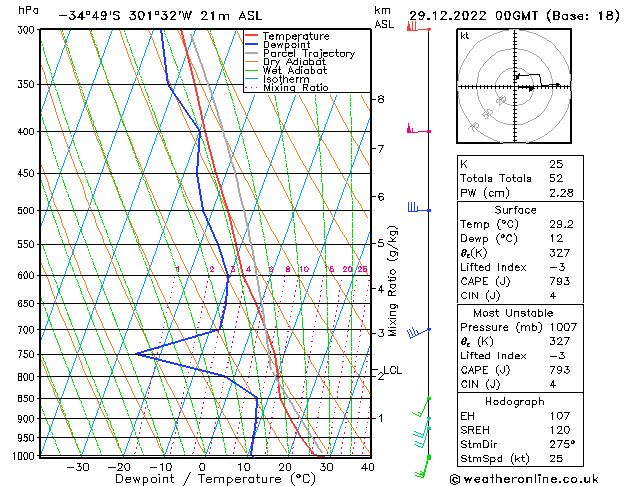The height and width of the screenshot is (486, 629).
Task: Click the Most Unstable CIN value 4
Action: [x=553, y=384]
